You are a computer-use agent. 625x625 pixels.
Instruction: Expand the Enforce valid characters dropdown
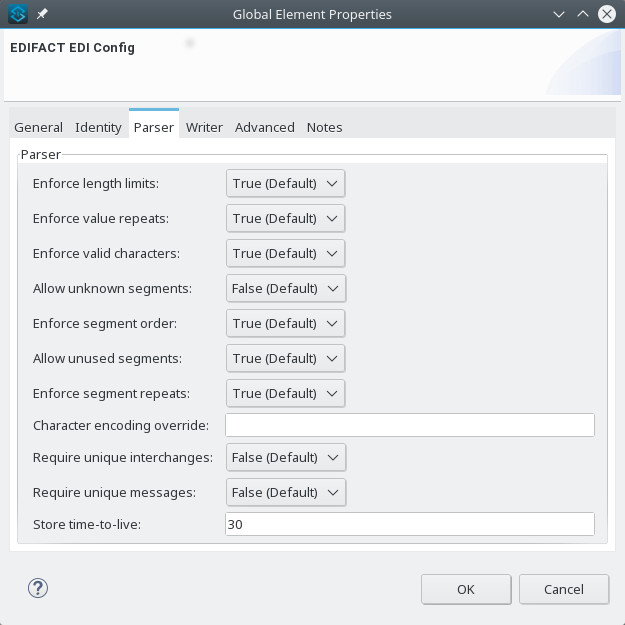click(x=285, y=254)
